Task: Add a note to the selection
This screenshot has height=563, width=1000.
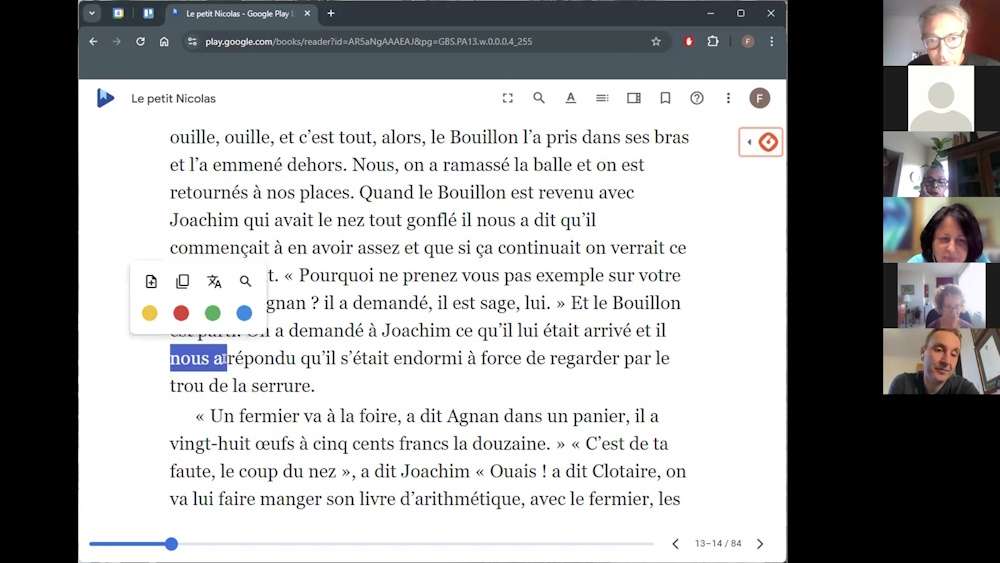Action: pyautogui.click(x=151, y=281)
